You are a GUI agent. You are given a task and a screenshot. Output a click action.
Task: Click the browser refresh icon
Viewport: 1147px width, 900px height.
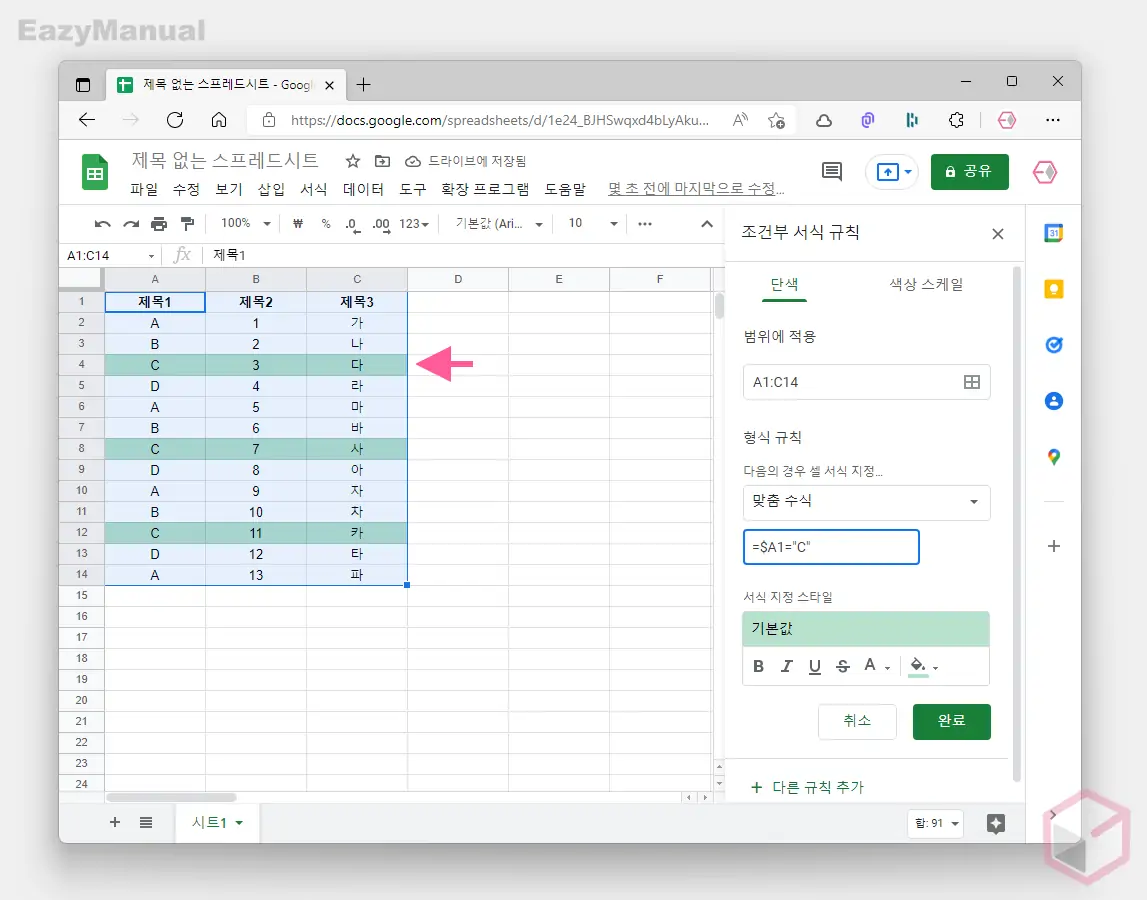(x=175, y=120)
